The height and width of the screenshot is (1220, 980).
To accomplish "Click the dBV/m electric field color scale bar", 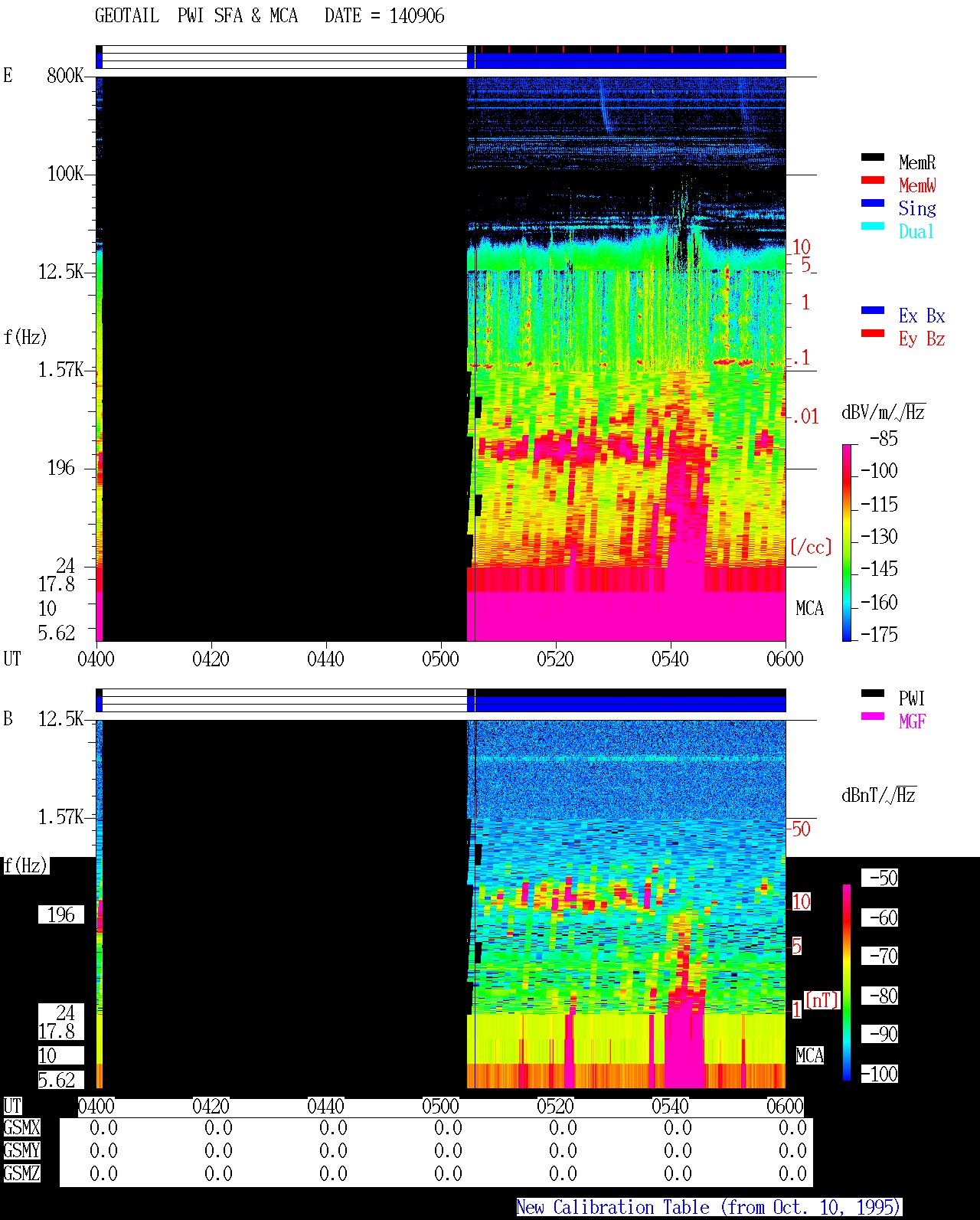I will 846,542.
